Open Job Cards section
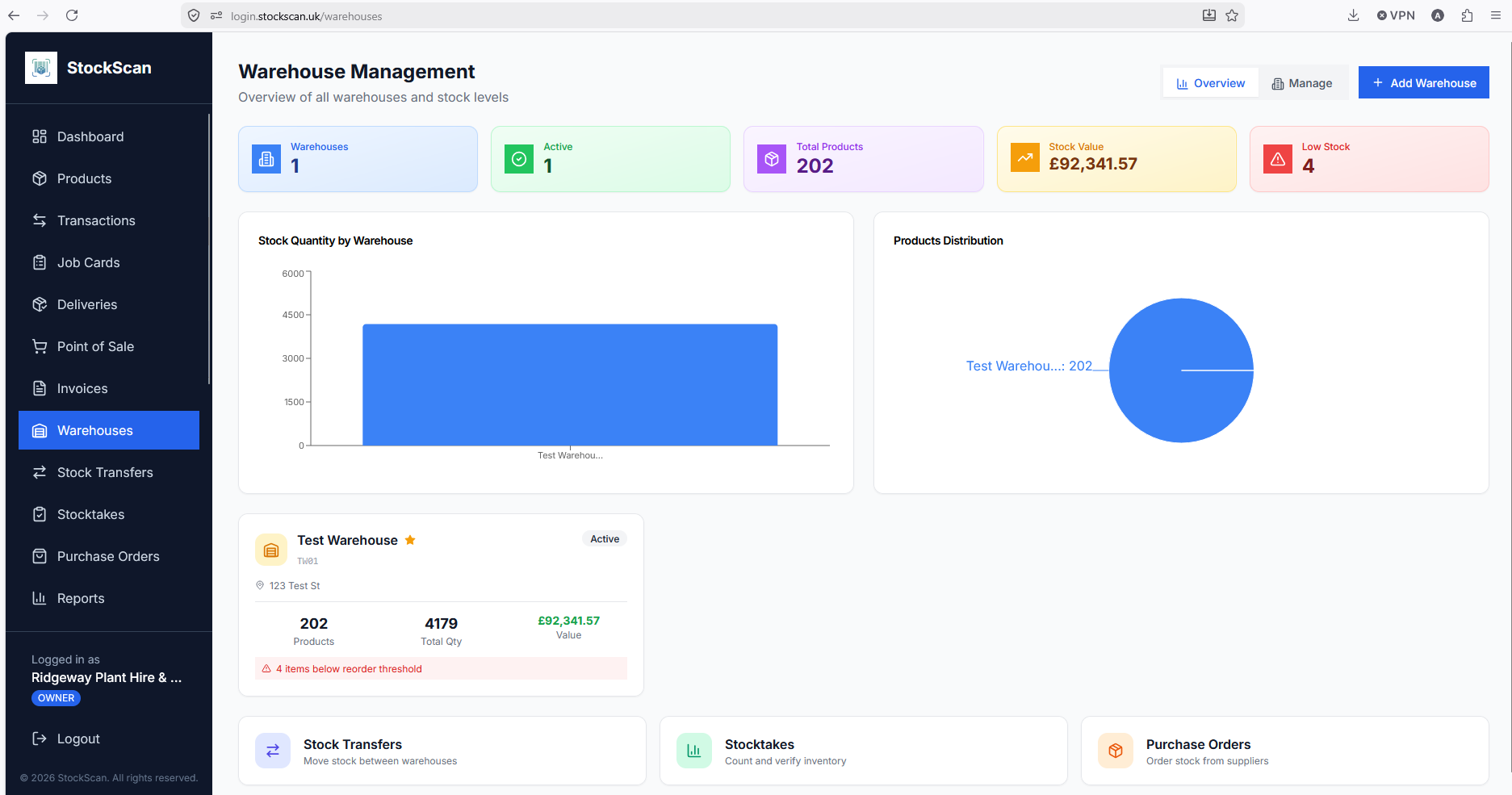1512x795 pixels. [x=109, y=262]
